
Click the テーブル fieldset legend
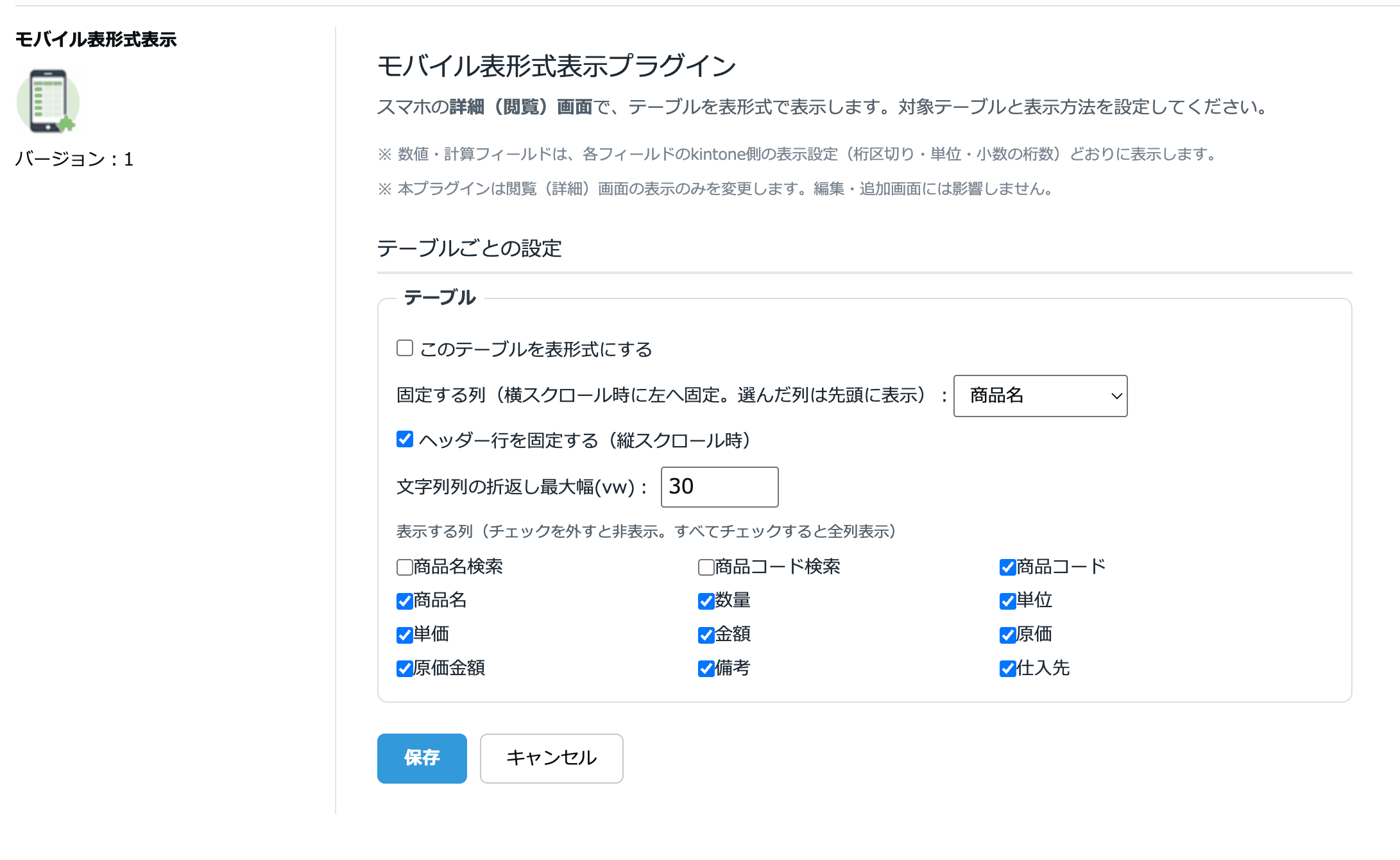click(440, 298)
